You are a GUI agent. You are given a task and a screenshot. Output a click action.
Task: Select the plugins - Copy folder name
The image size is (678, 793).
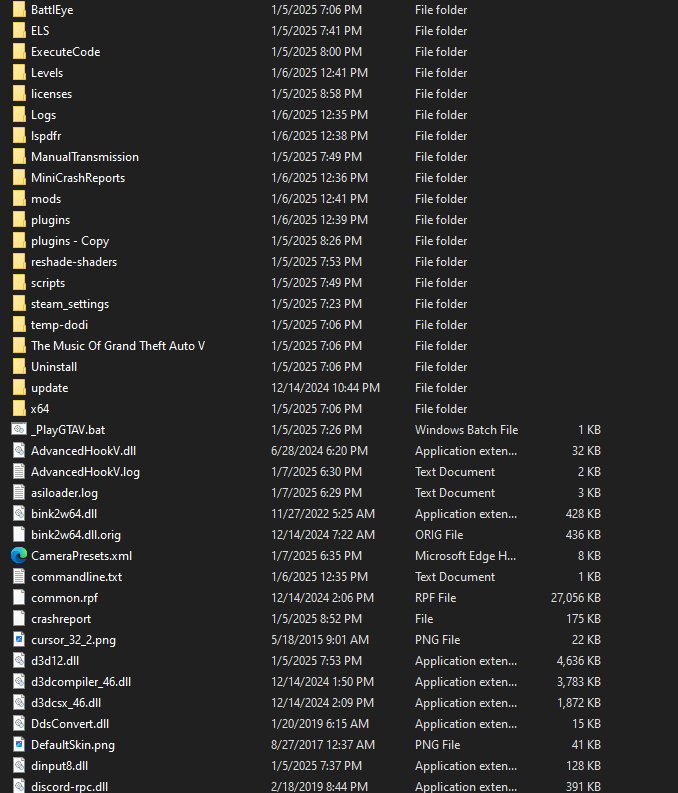pyautogui.click(x=70, y=241)
